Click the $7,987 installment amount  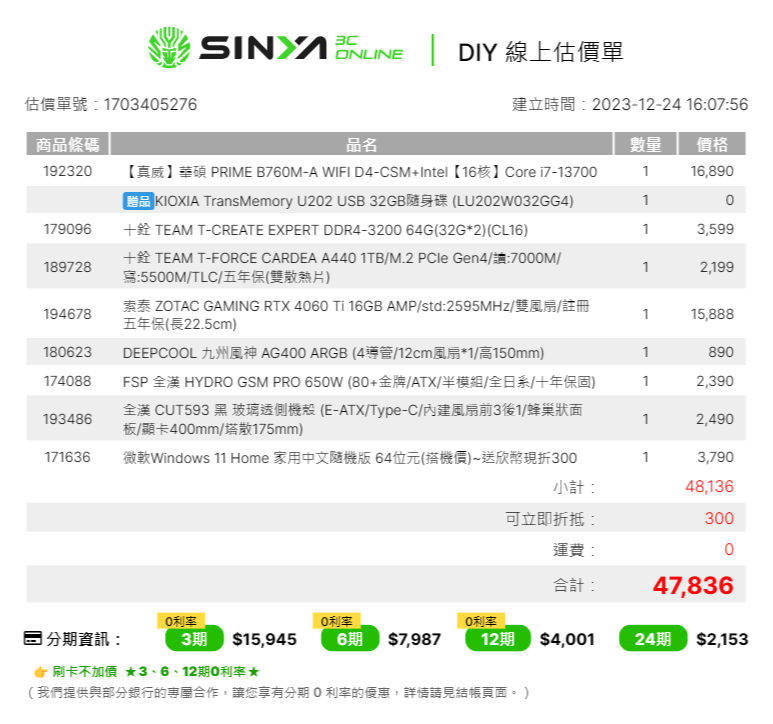tap(414, 640)
